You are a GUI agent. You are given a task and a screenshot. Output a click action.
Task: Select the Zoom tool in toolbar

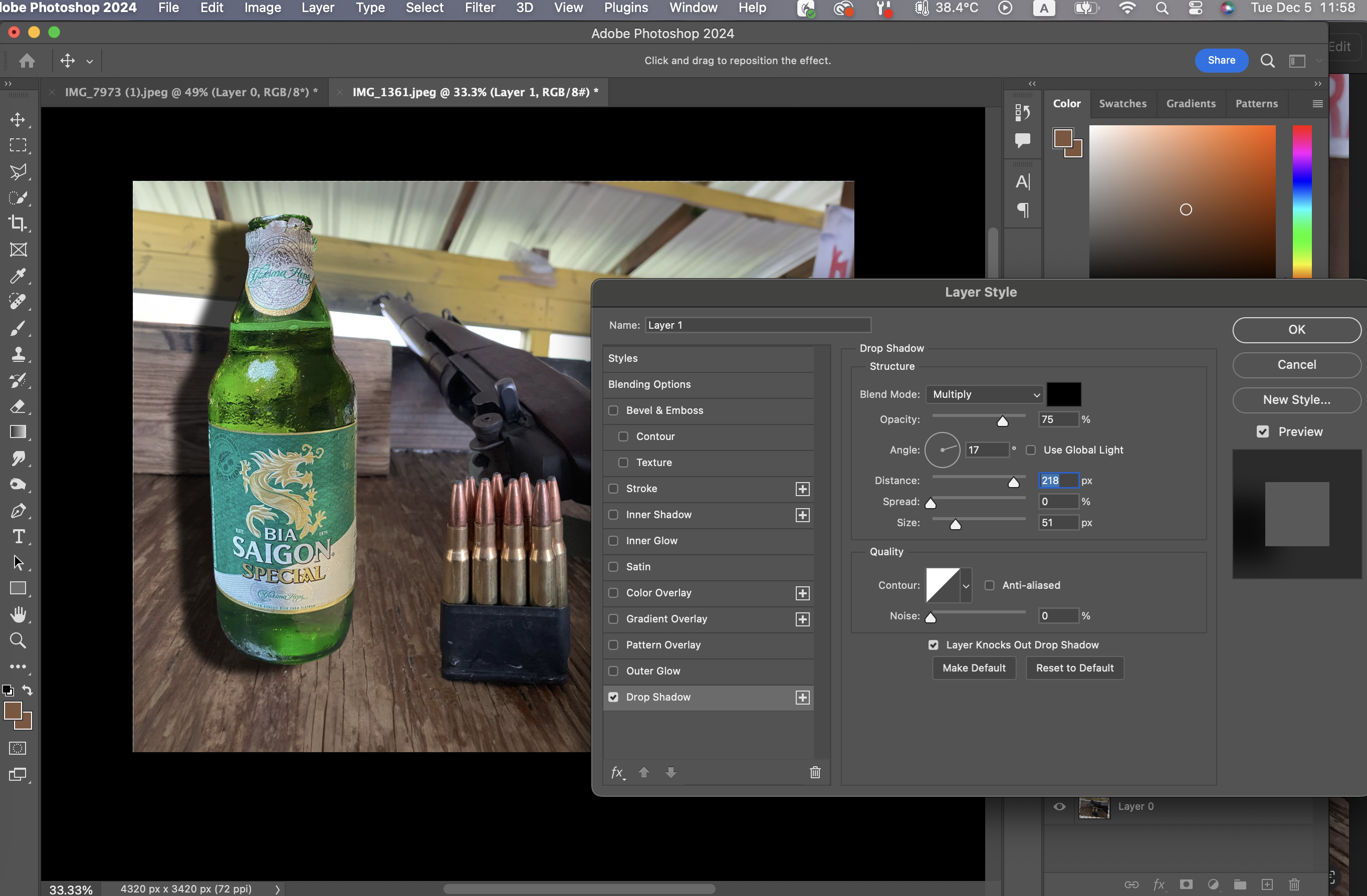19,640
